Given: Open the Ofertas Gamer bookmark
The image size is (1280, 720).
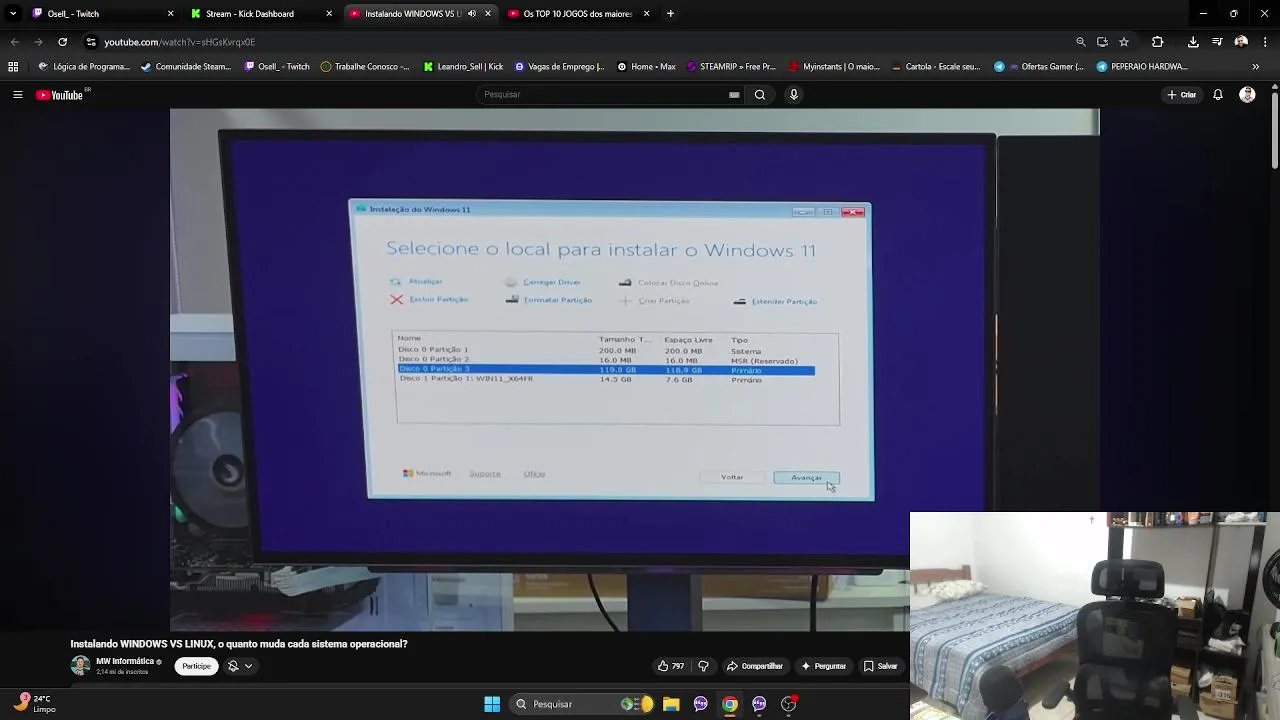Looking at the screenshot, I should click(x=1039, y=67).
